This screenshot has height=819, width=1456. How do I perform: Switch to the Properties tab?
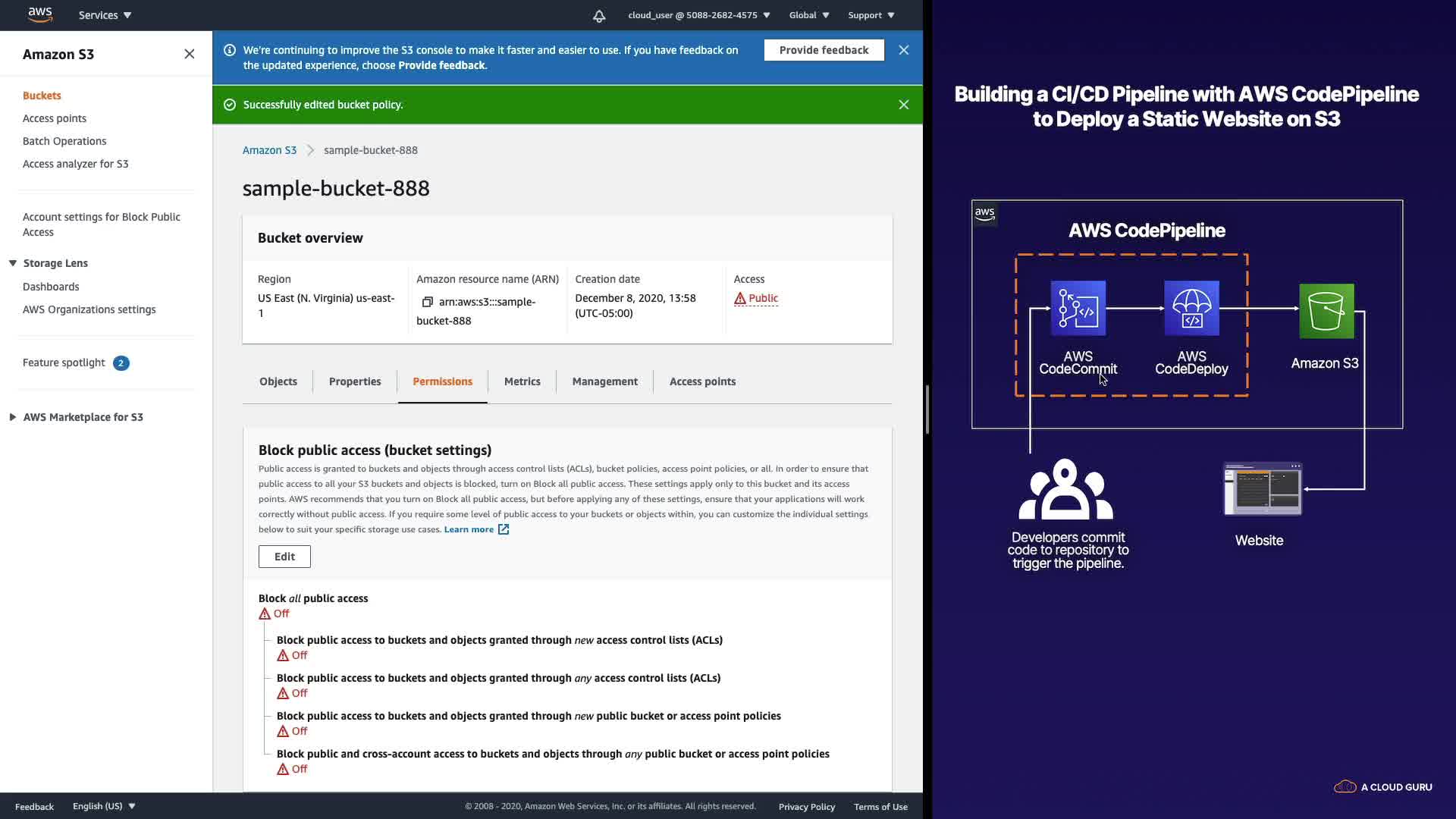click(x=355, y=381)
